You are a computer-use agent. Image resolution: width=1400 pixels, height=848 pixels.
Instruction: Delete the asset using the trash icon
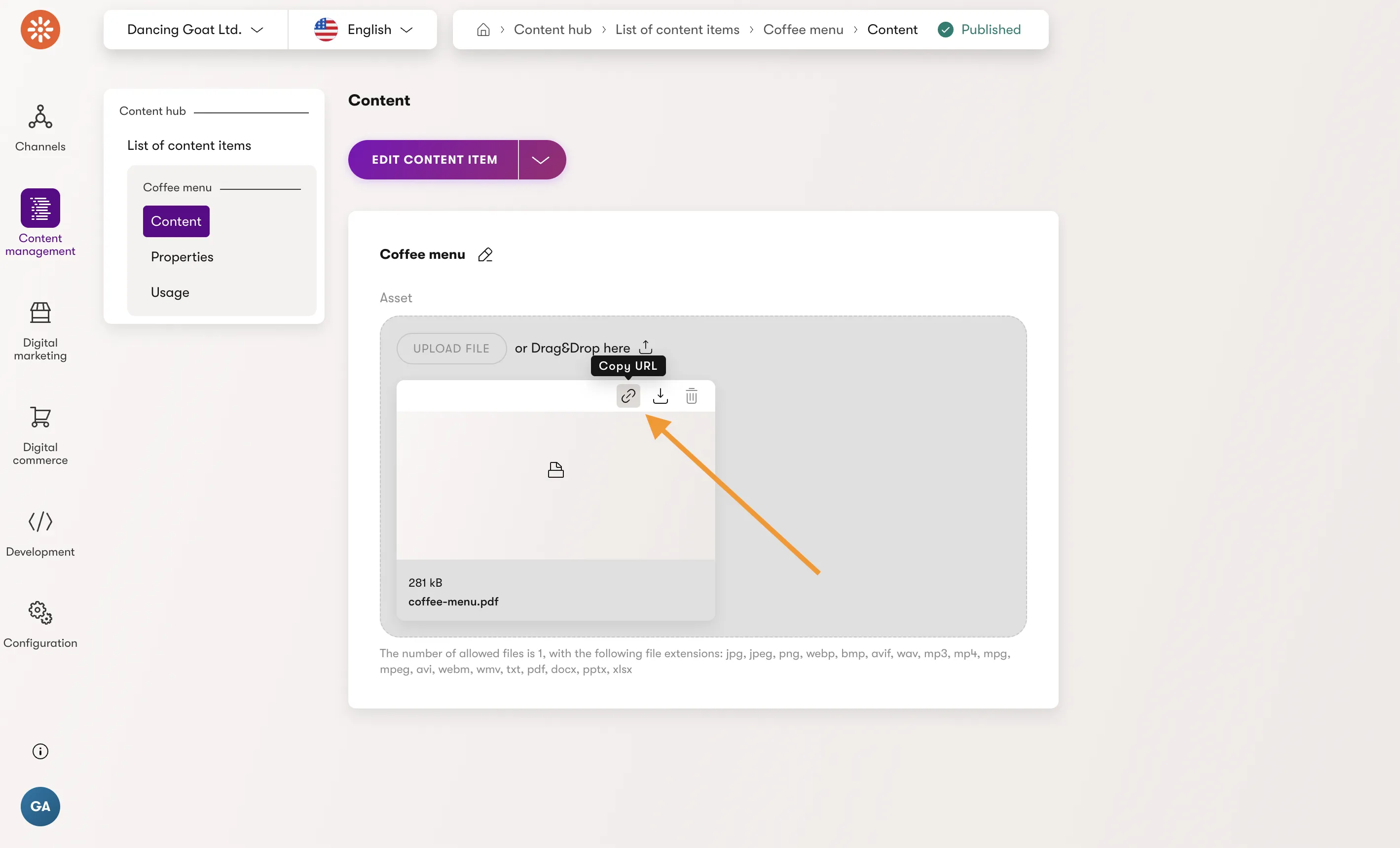[692, 396]
